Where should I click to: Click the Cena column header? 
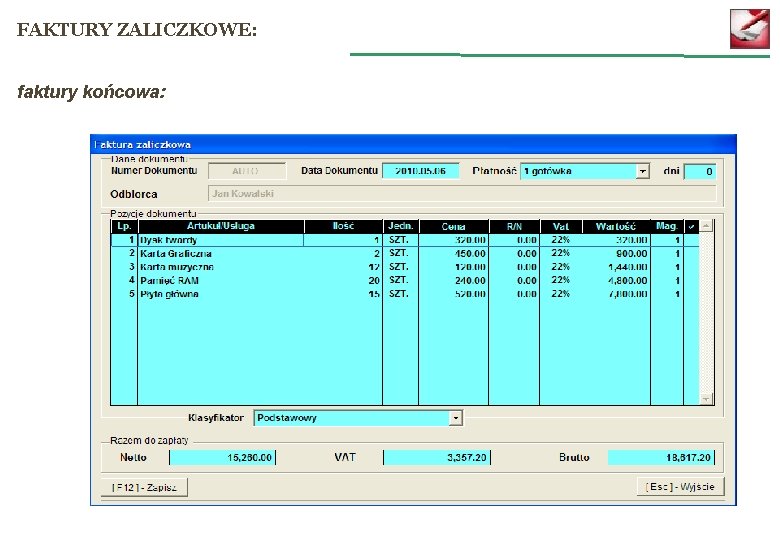454,226
